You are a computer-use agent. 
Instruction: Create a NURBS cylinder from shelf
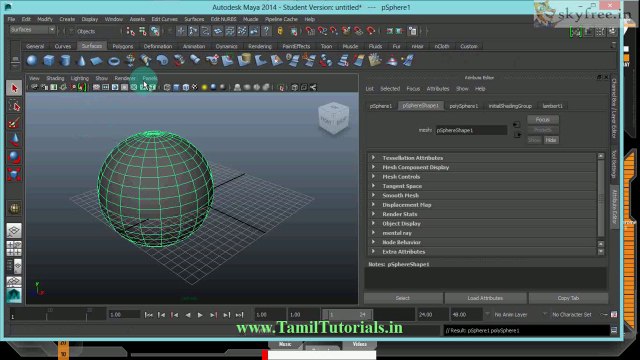click(65, 61)
